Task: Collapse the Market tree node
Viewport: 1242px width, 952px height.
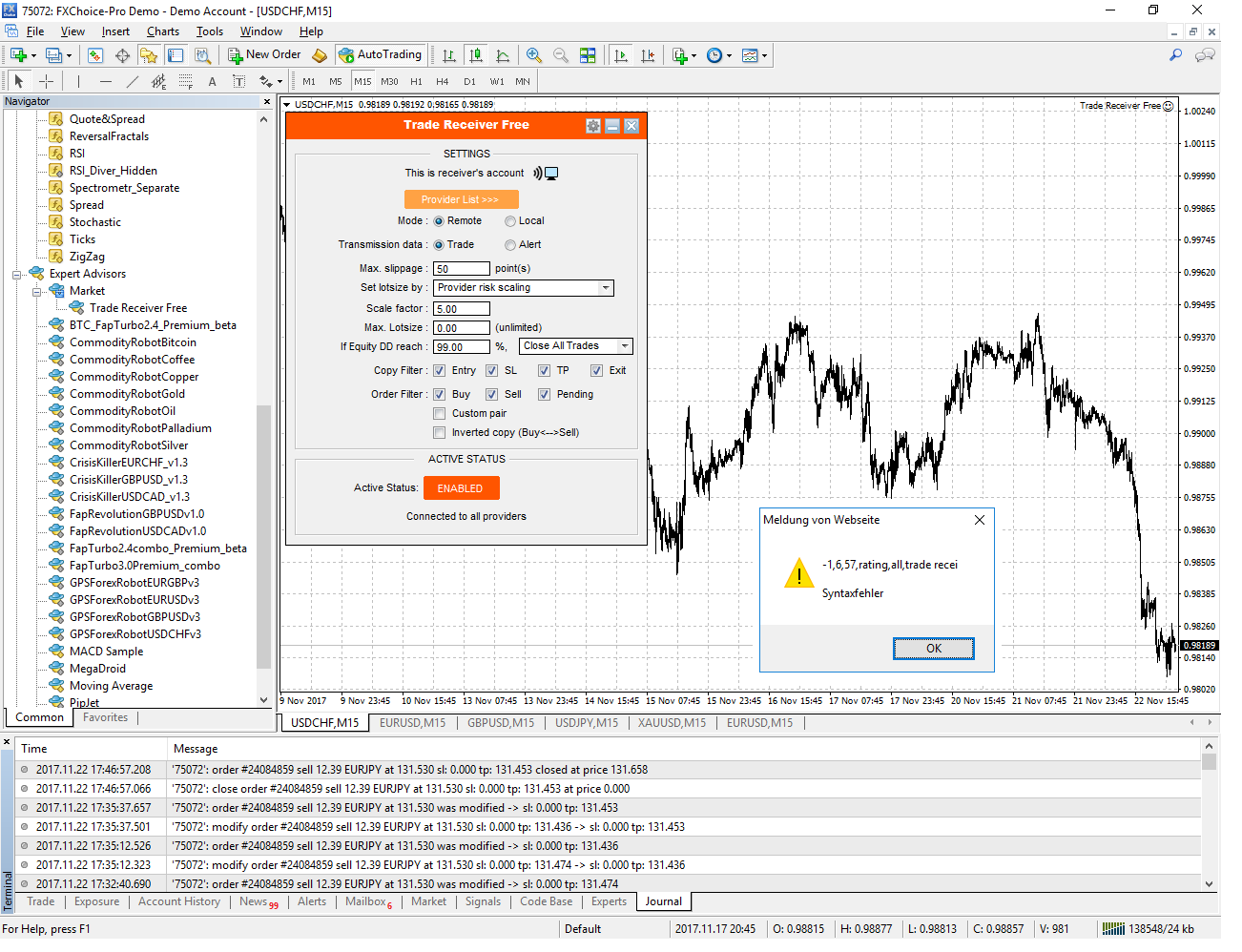Action: click(36, 292)
